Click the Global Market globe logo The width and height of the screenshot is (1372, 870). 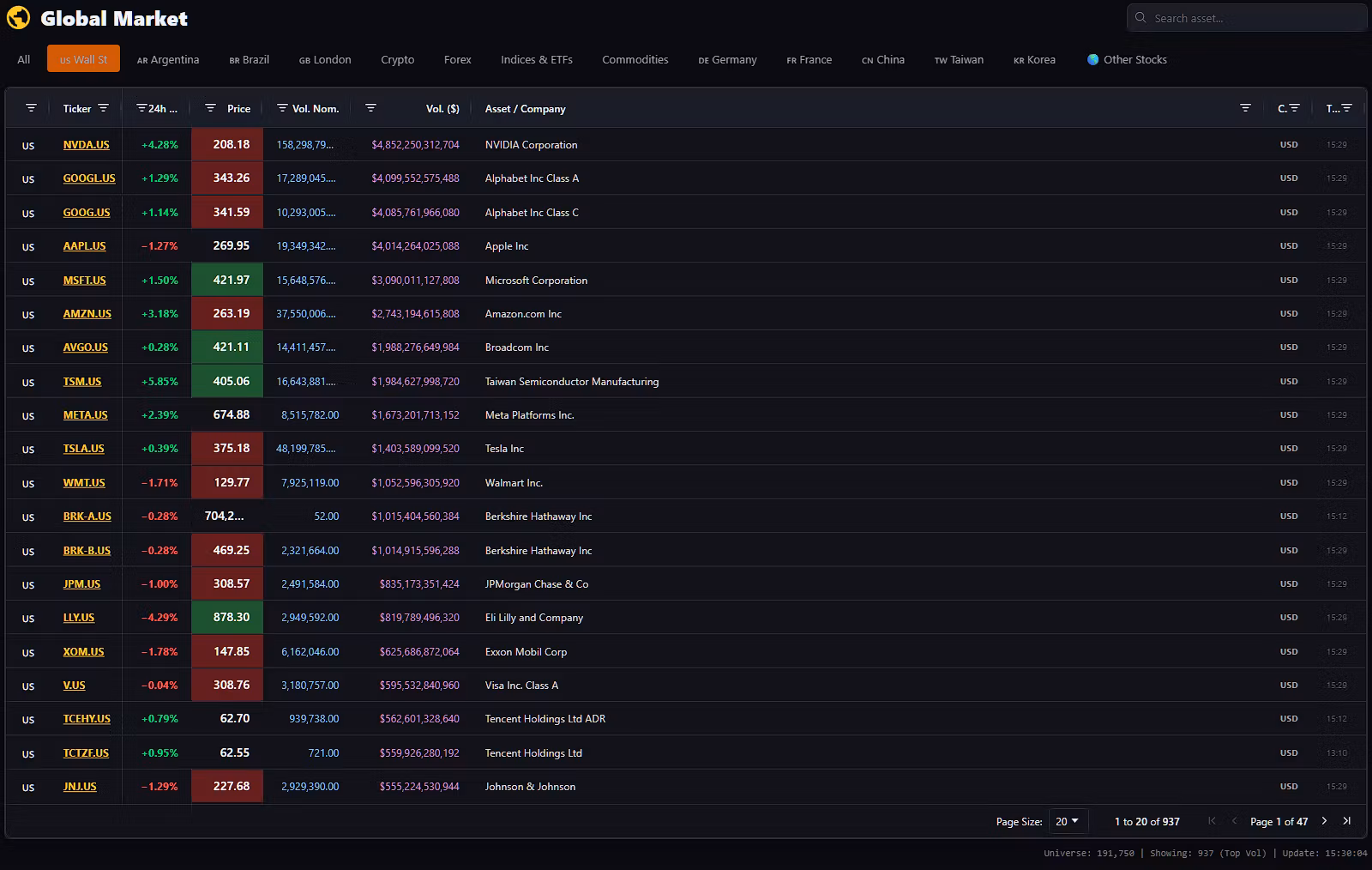pyautogui.click(x=18, y=17)
